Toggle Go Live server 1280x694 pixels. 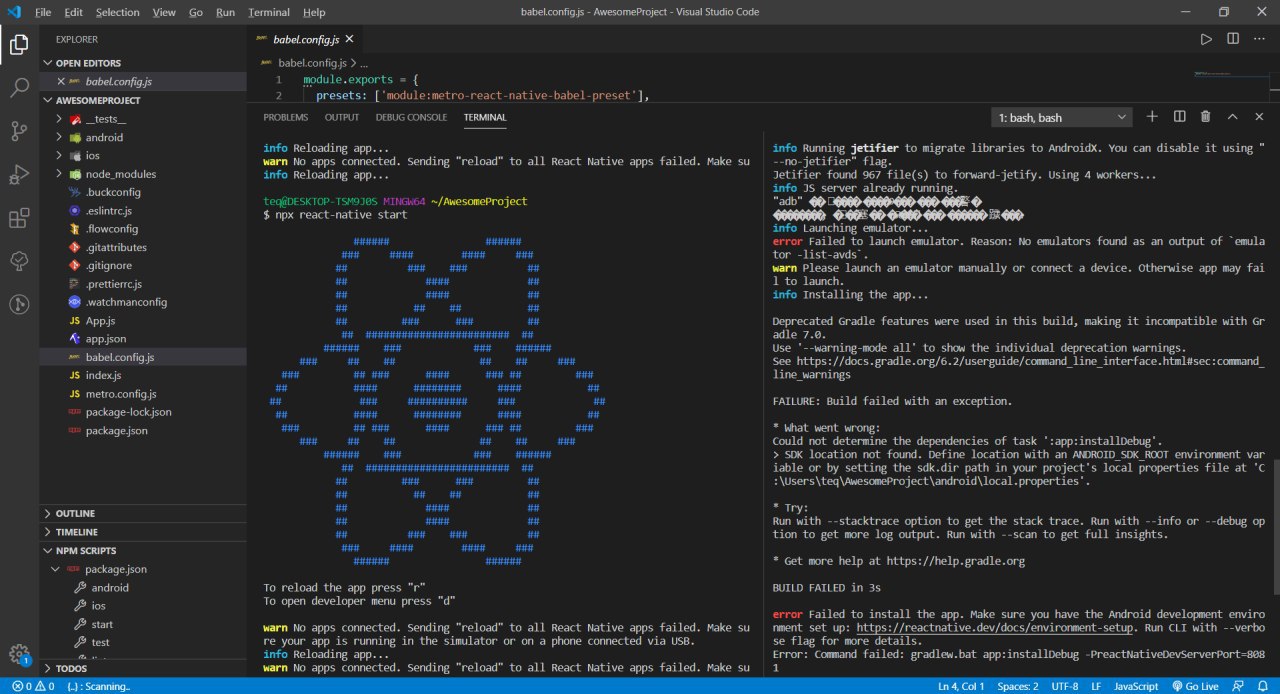1194,686
